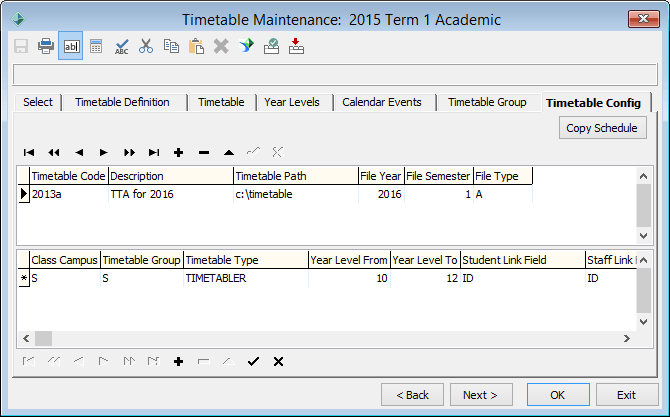Screen dimensions: 670x417
Task: Click the Print icon in toolbar
Action: pyautogui.click(x=46, y=46)
